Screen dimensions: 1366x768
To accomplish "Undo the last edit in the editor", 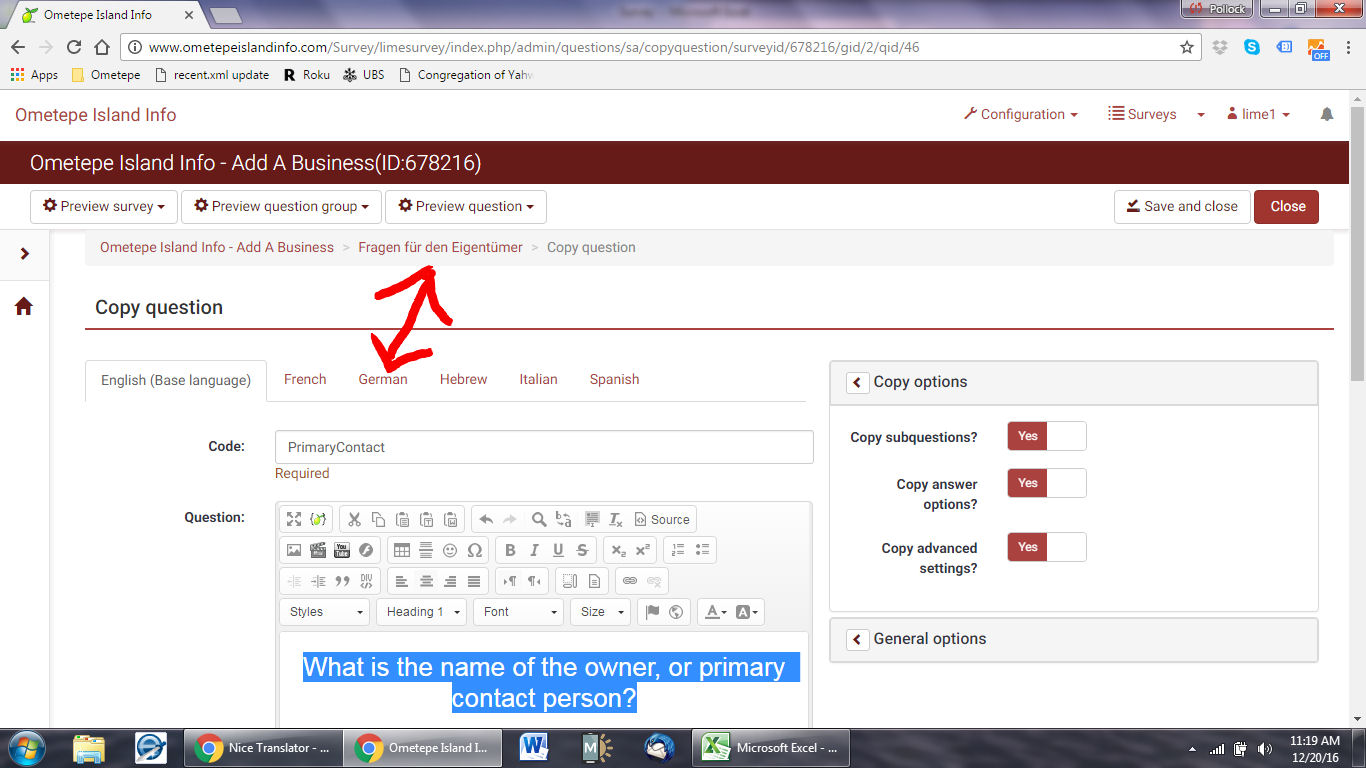I will 486,519.
